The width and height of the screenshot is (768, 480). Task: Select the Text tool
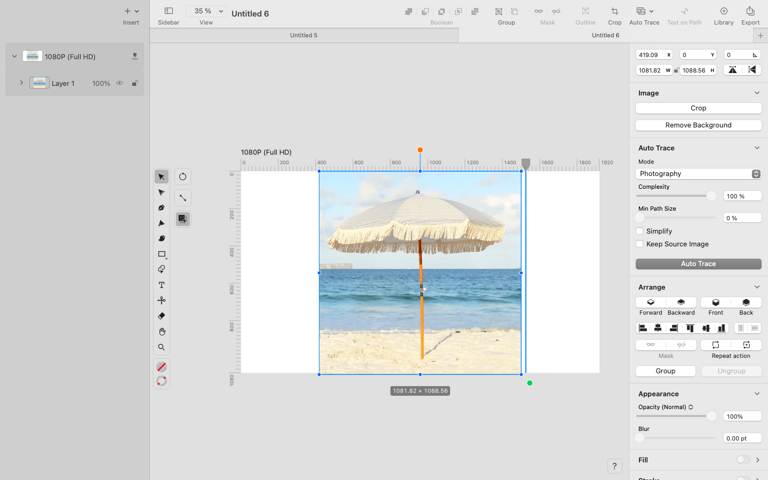(161, 285)
